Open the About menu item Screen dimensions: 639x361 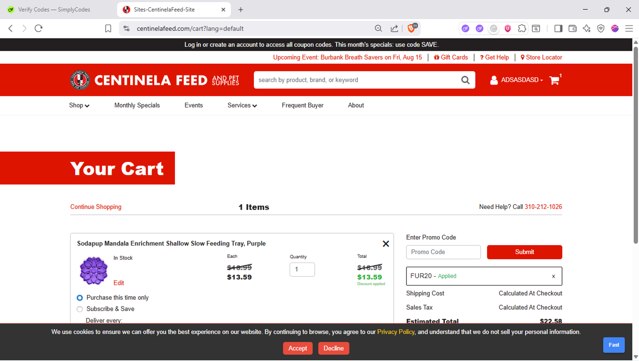tap(356, 106)
